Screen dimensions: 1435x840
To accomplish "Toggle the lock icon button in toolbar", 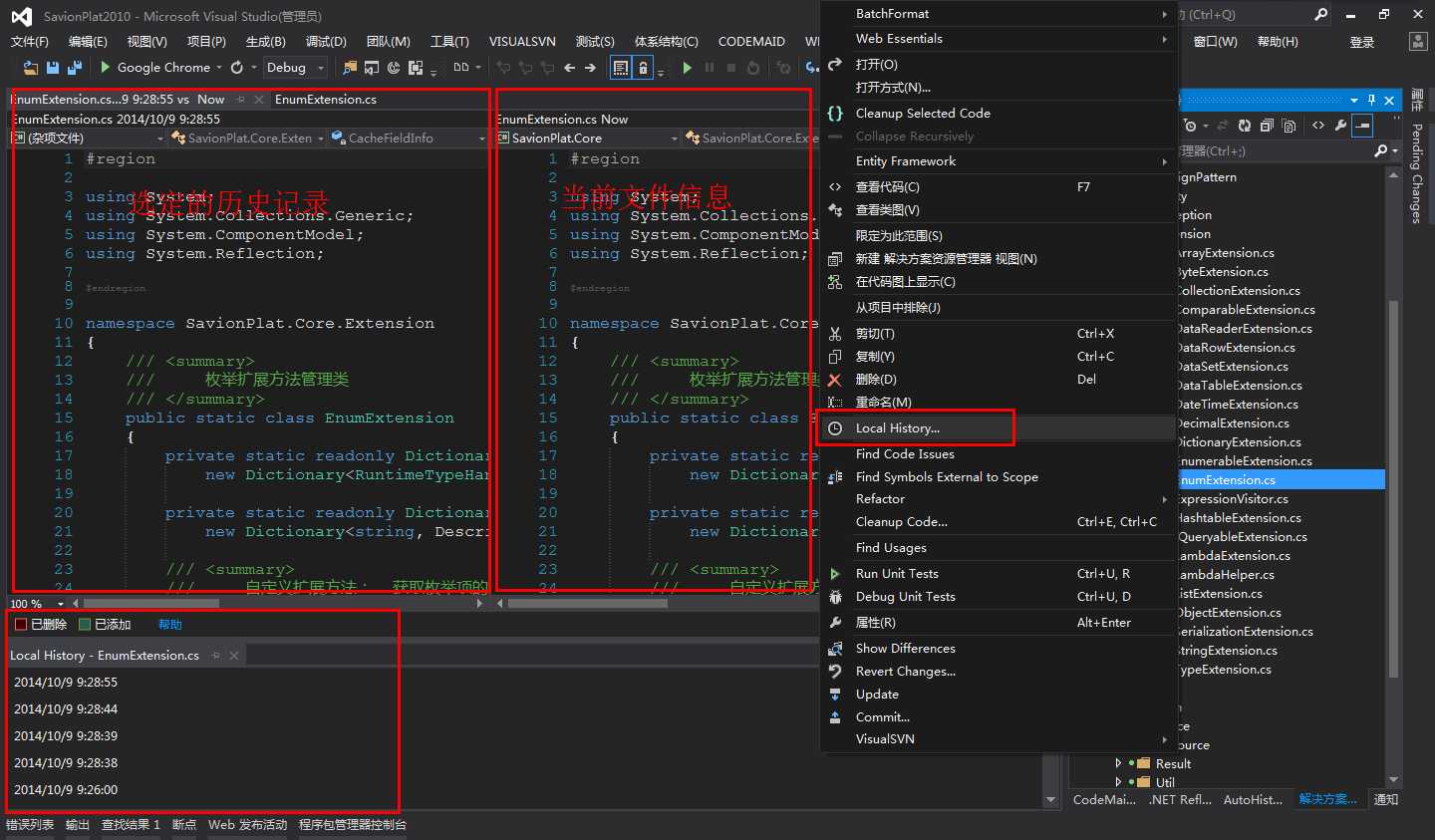I will 644,68.
